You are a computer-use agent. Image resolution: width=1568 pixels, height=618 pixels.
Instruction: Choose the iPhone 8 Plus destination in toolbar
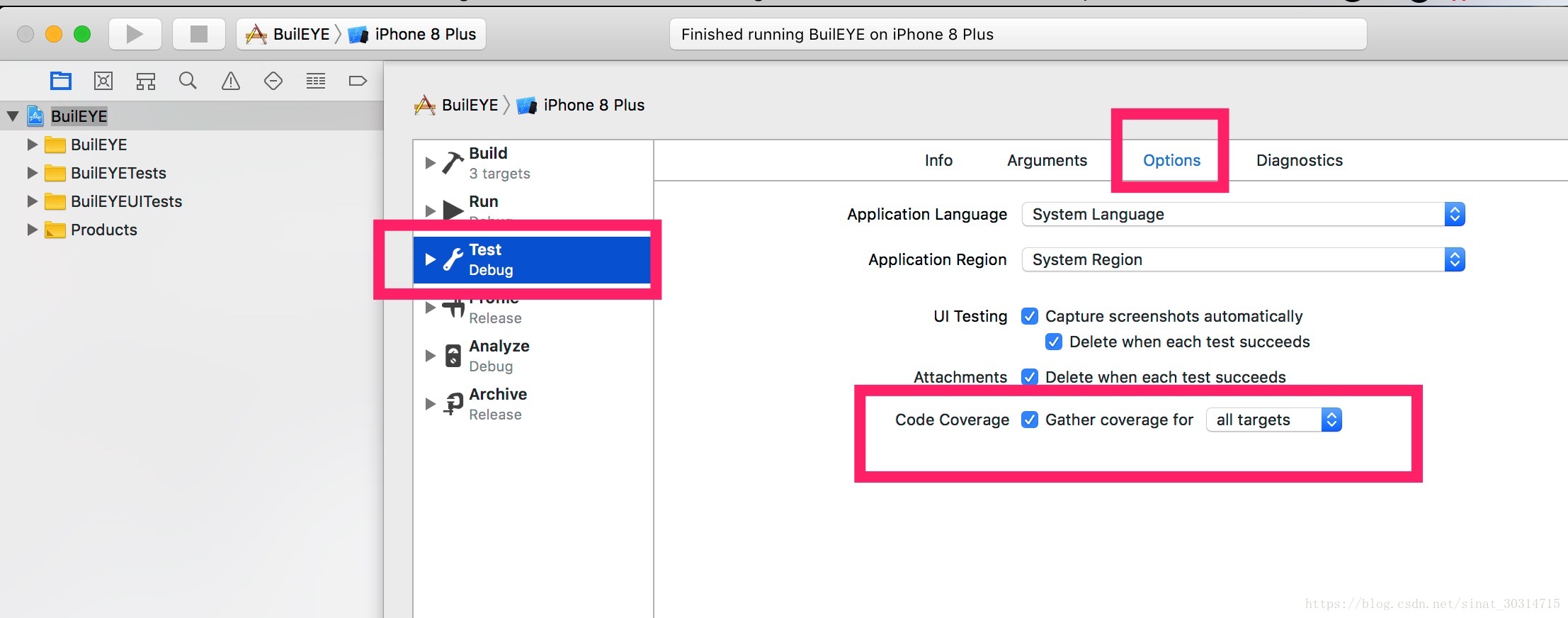pyautogui.click(x=412, y=34)
